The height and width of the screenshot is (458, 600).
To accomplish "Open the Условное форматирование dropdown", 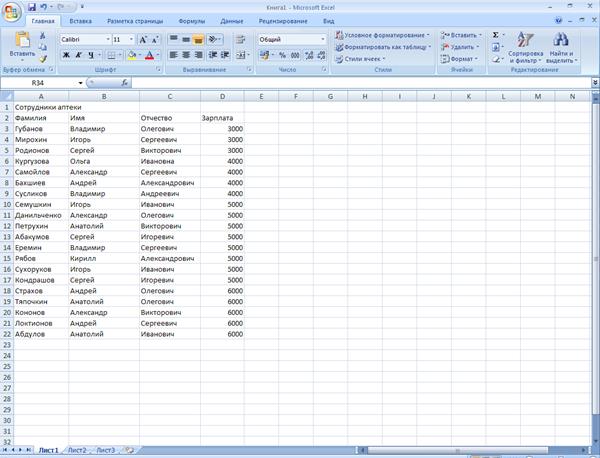I will click(383, 35).
